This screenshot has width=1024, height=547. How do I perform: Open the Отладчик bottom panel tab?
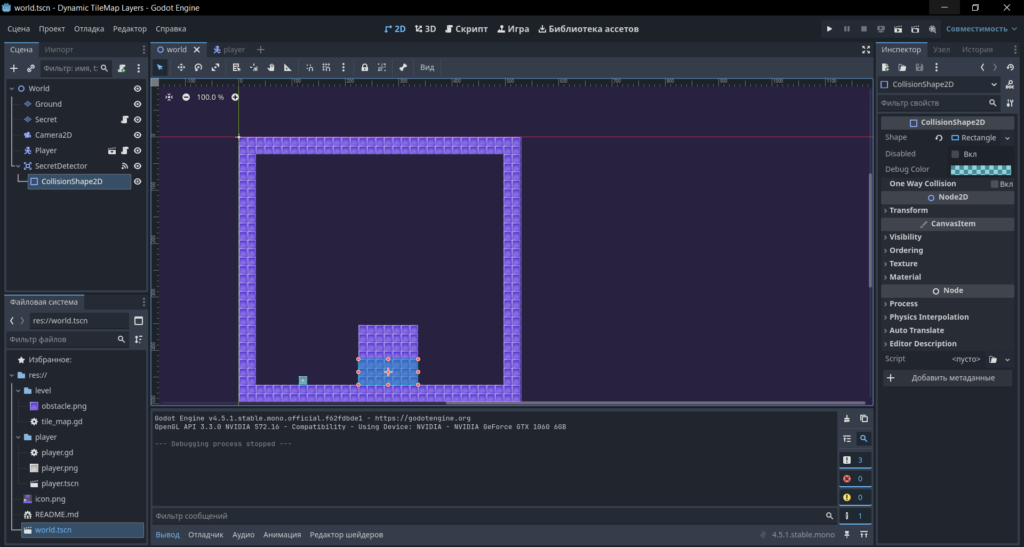tap(206, 535)
